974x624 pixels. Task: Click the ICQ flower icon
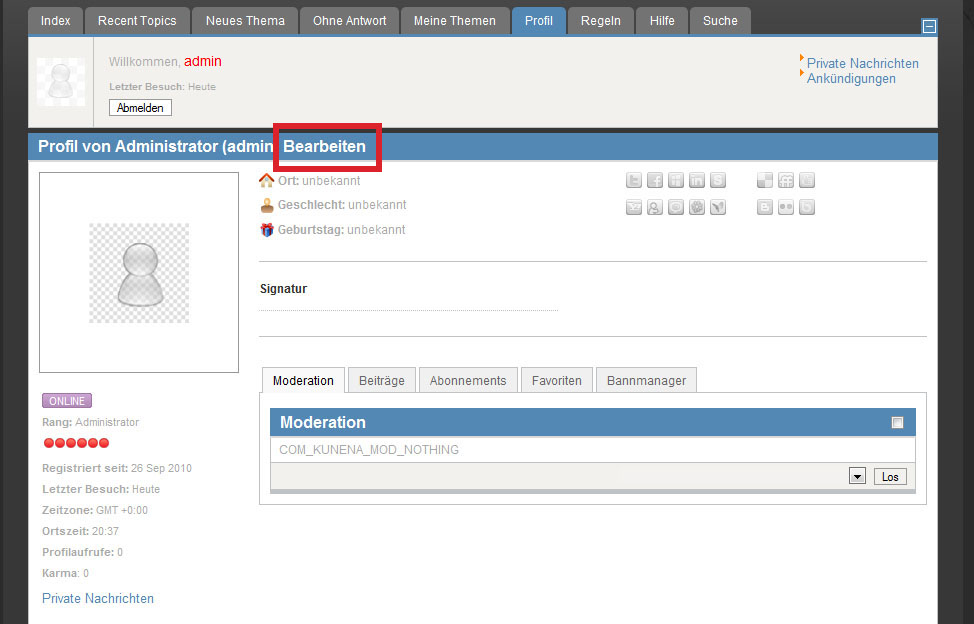(x=697, y=207)
